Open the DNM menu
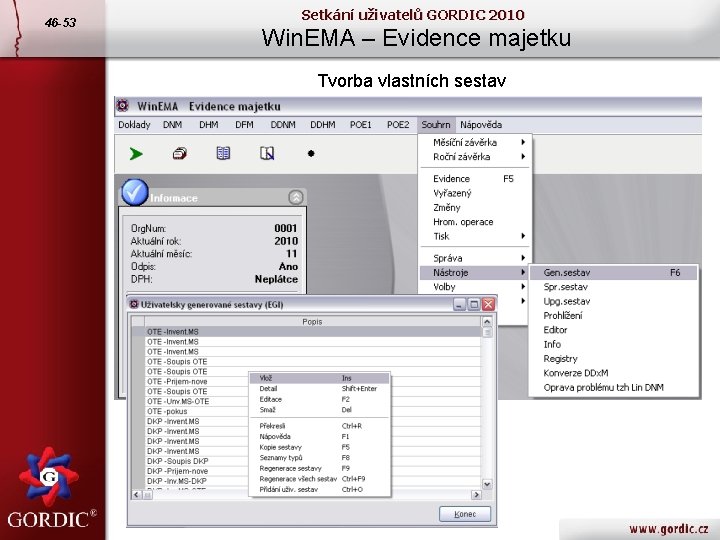 tap(173, 125)
